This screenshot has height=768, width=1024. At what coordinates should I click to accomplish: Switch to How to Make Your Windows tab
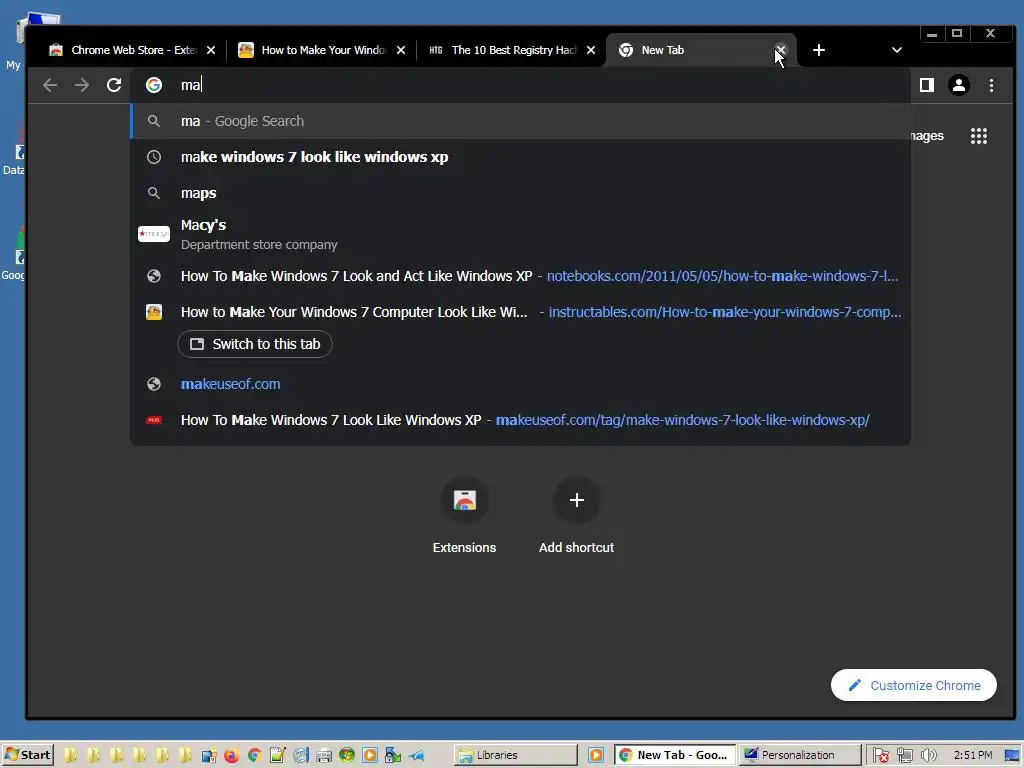315,50
